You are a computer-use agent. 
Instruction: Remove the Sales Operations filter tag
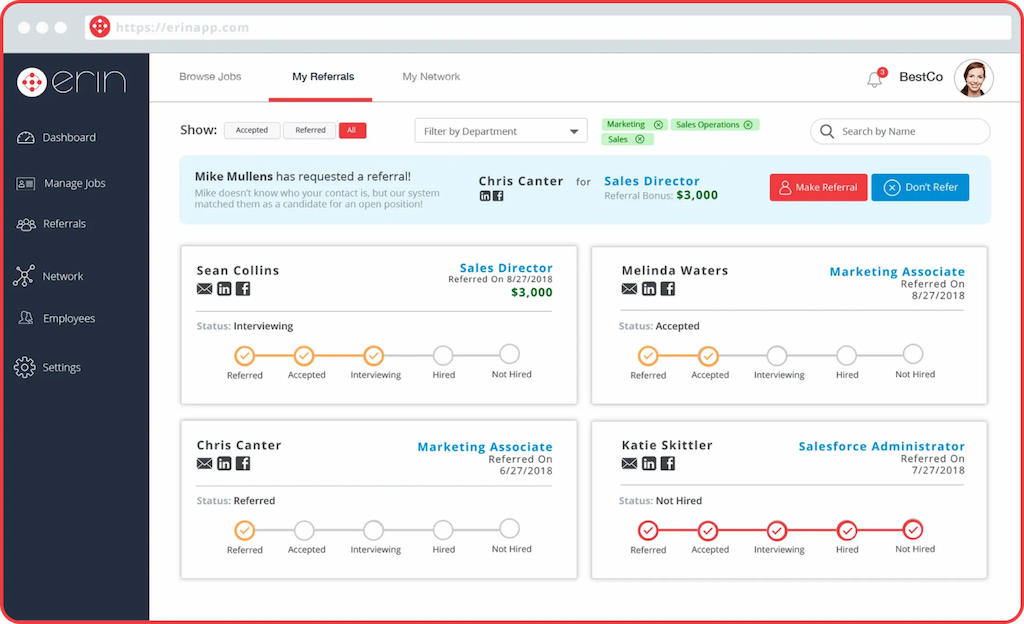749,125
